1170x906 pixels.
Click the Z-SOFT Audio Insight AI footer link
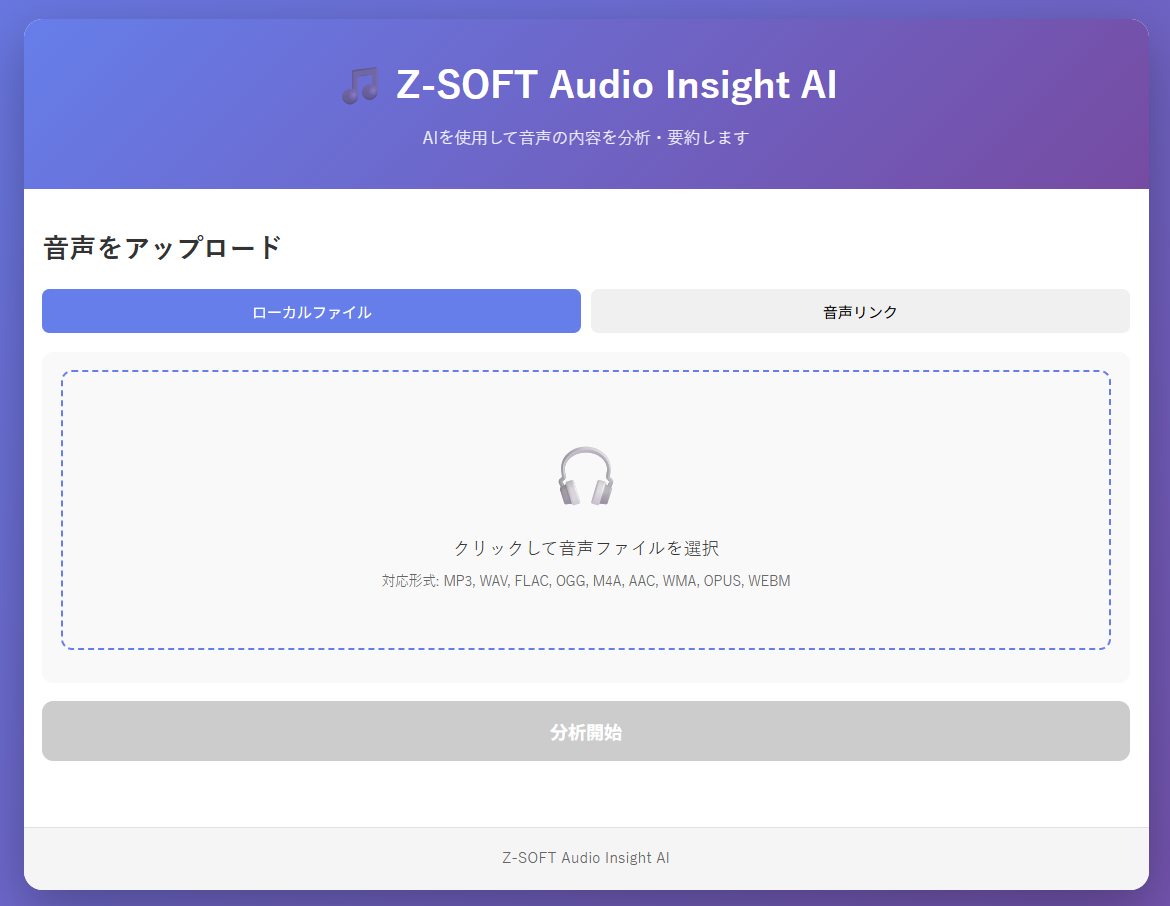pos(585,857)
